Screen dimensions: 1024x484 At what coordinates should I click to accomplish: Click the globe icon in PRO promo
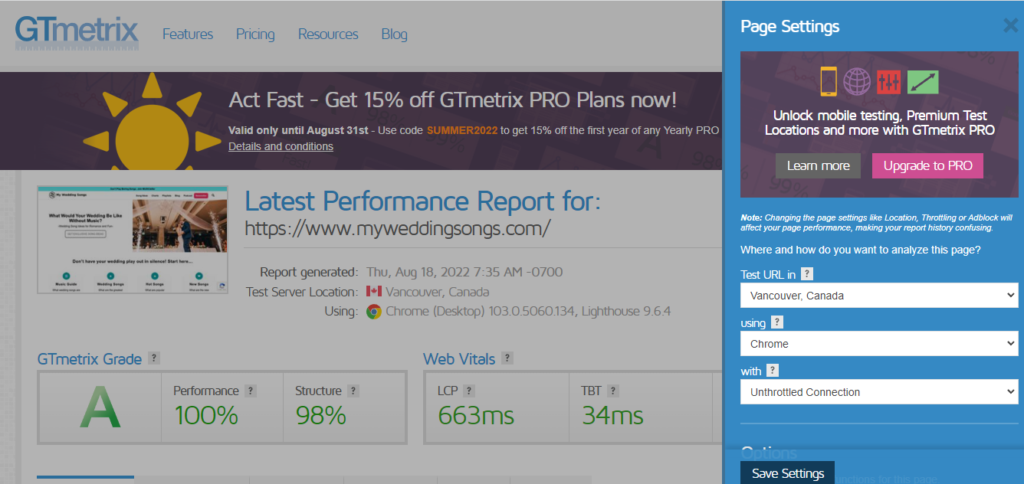(857, 82)
